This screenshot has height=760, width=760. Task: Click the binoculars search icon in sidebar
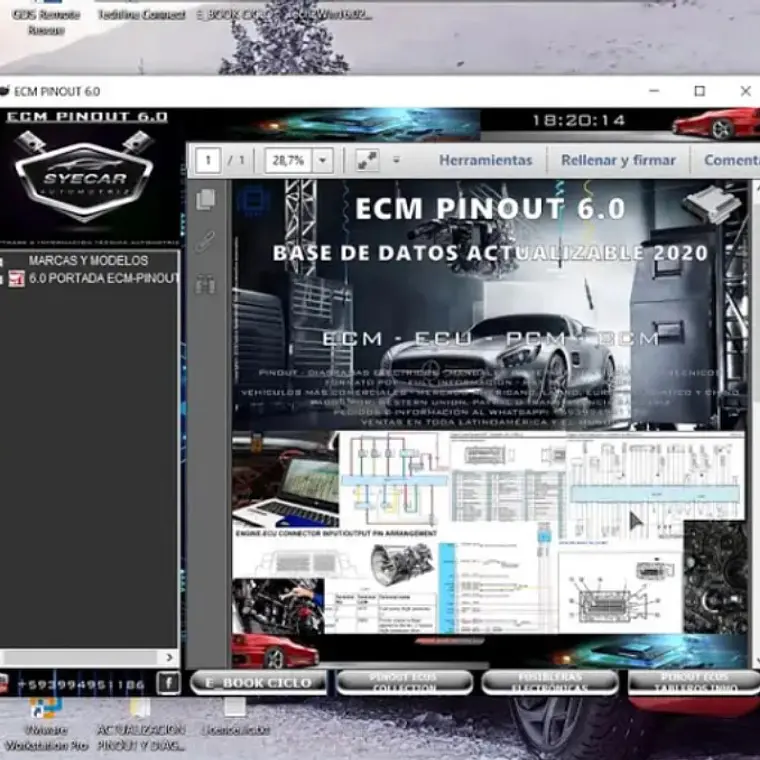coord(206,285)
